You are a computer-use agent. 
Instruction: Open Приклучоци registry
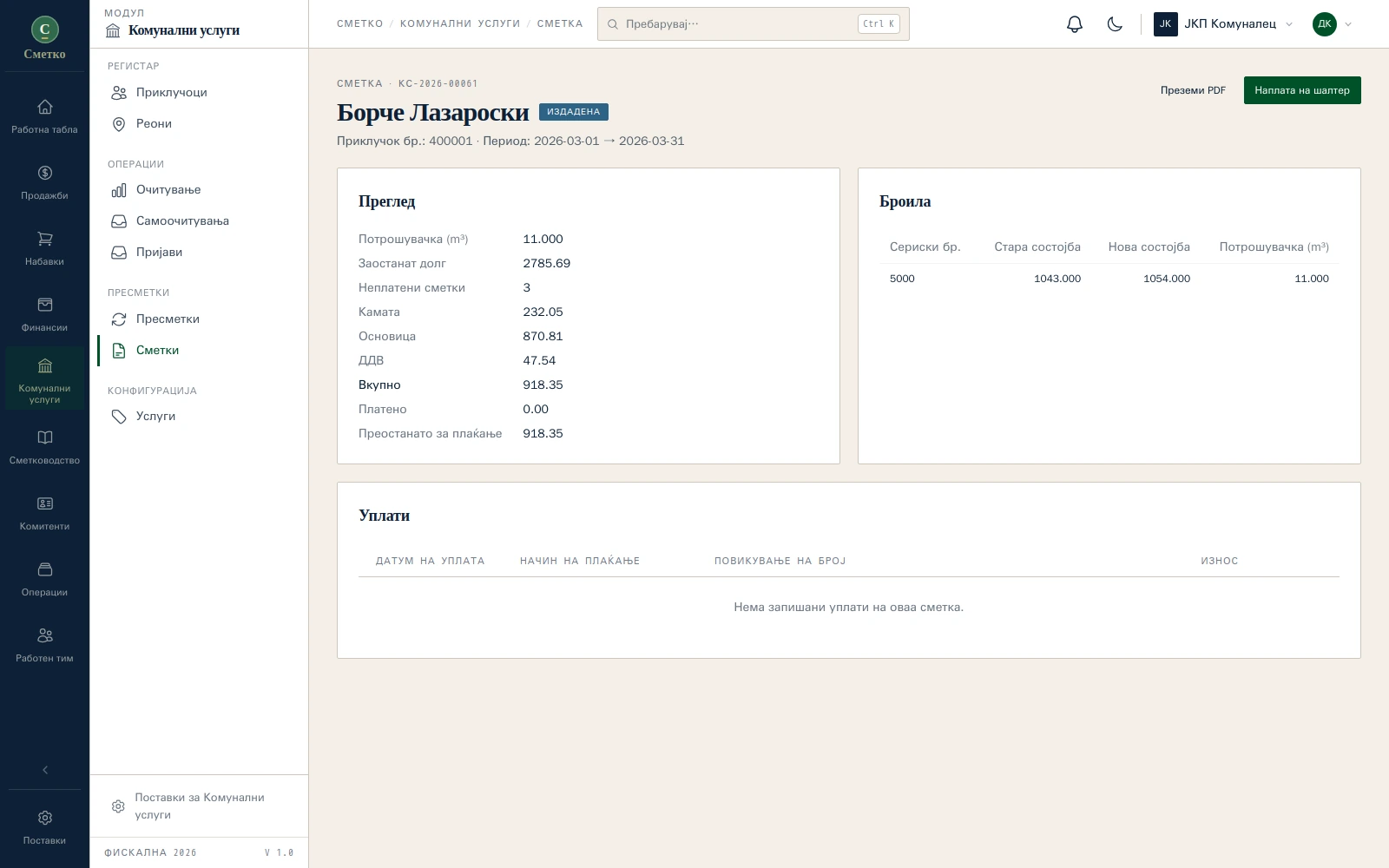200,92
